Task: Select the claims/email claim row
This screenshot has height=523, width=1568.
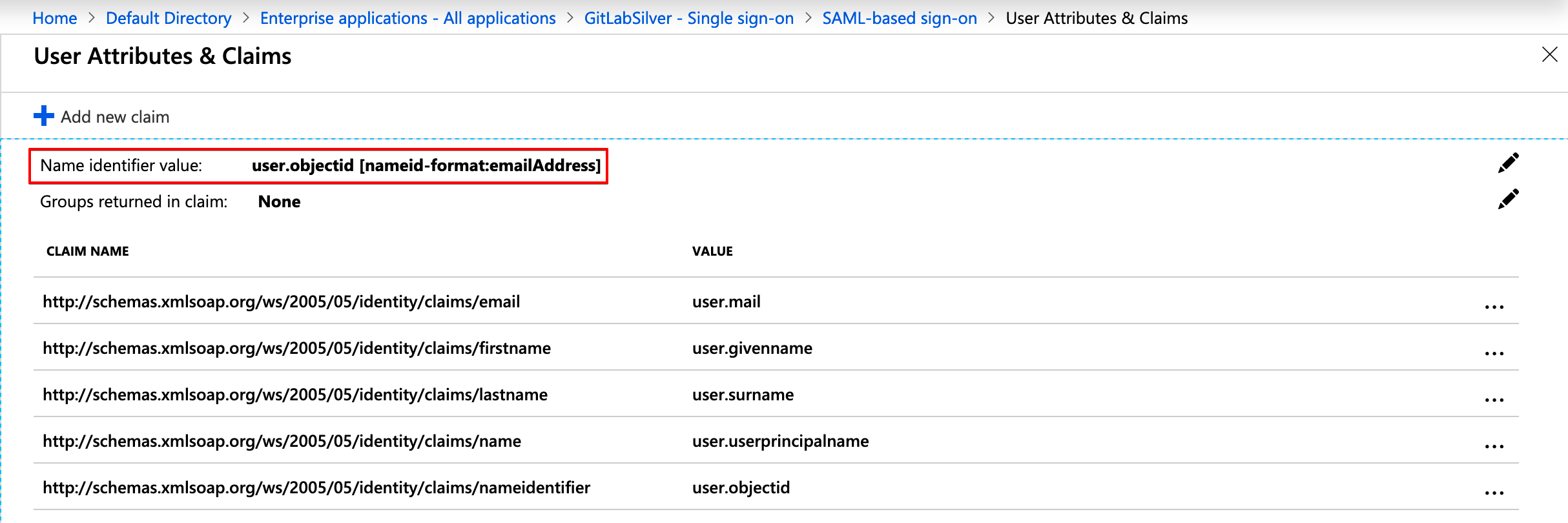Action: click(281, 302)
